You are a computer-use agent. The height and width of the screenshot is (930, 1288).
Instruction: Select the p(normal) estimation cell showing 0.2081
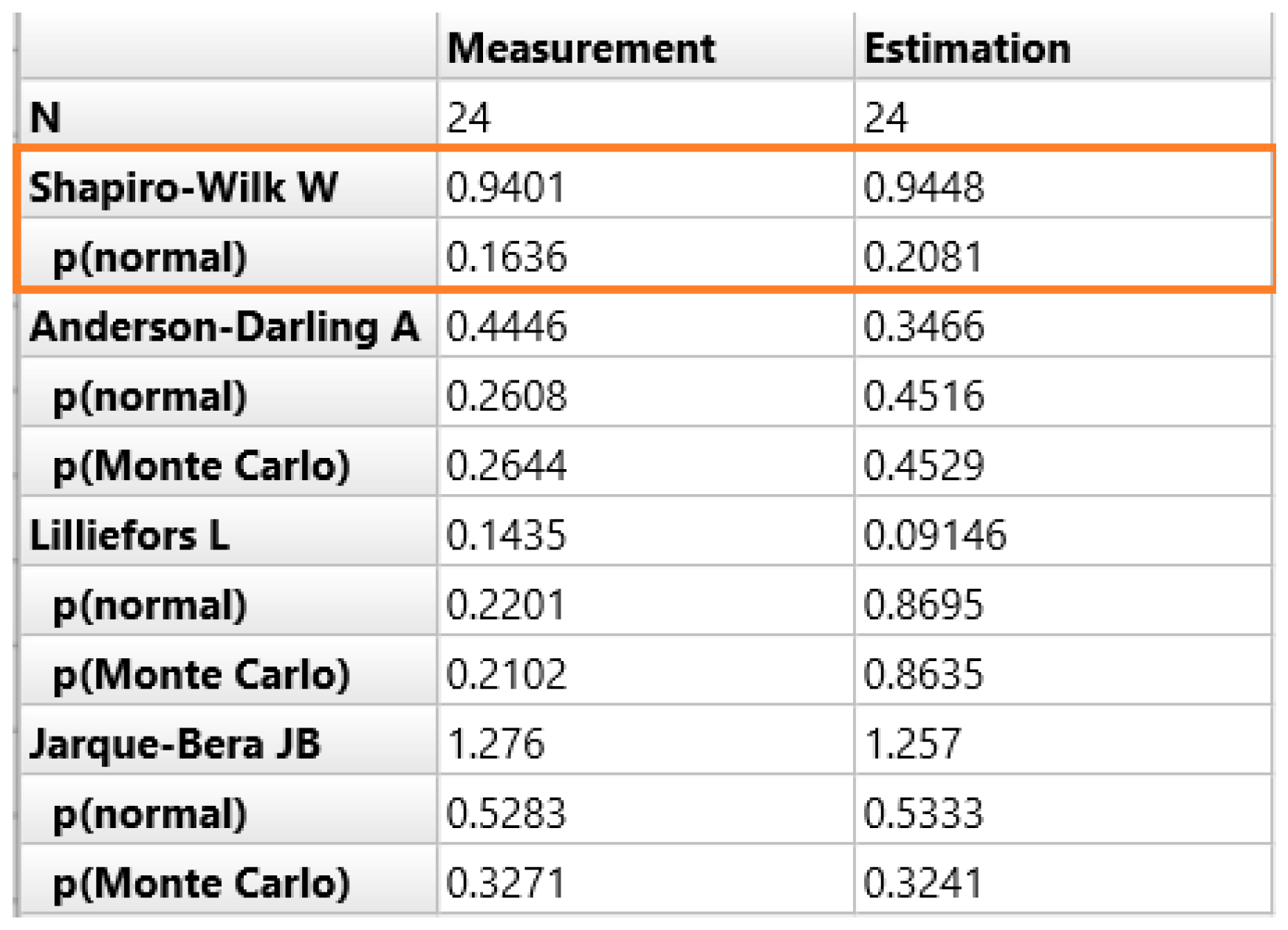click(x=923, y=257)
